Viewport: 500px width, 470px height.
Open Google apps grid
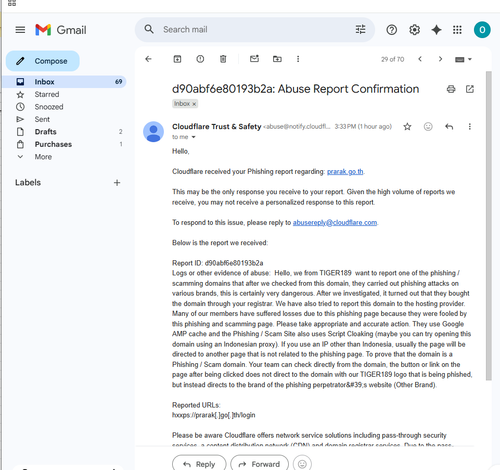click(457, 30)
